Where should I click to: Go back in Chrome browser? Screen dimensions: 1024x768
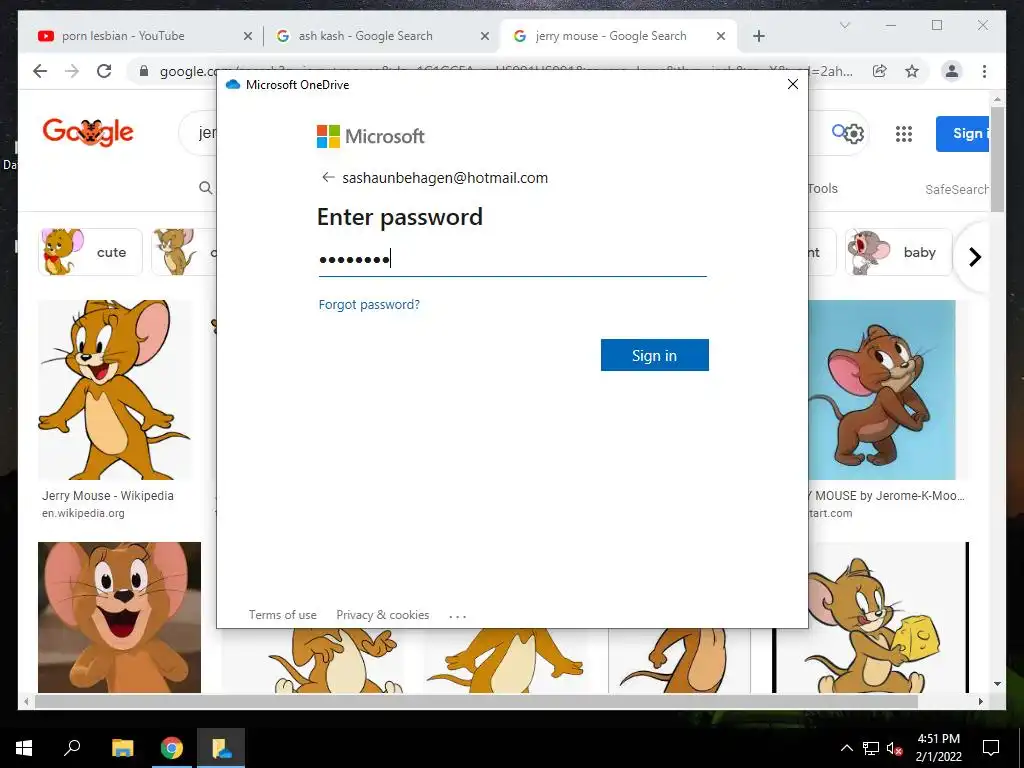pyautogui.click(x=40, y=71)
